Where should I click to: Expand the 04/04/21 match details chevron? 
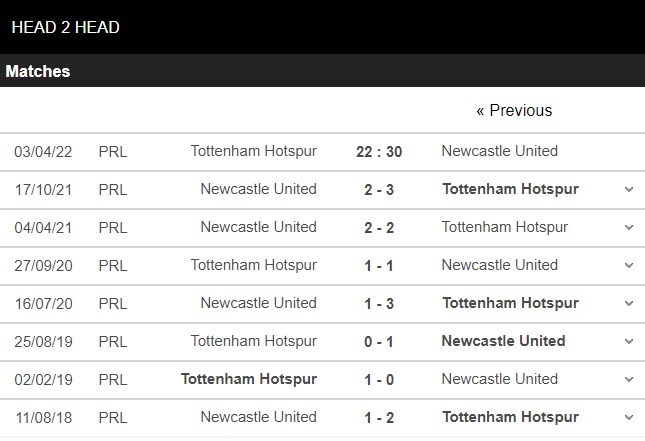click(x=629, y=227)
